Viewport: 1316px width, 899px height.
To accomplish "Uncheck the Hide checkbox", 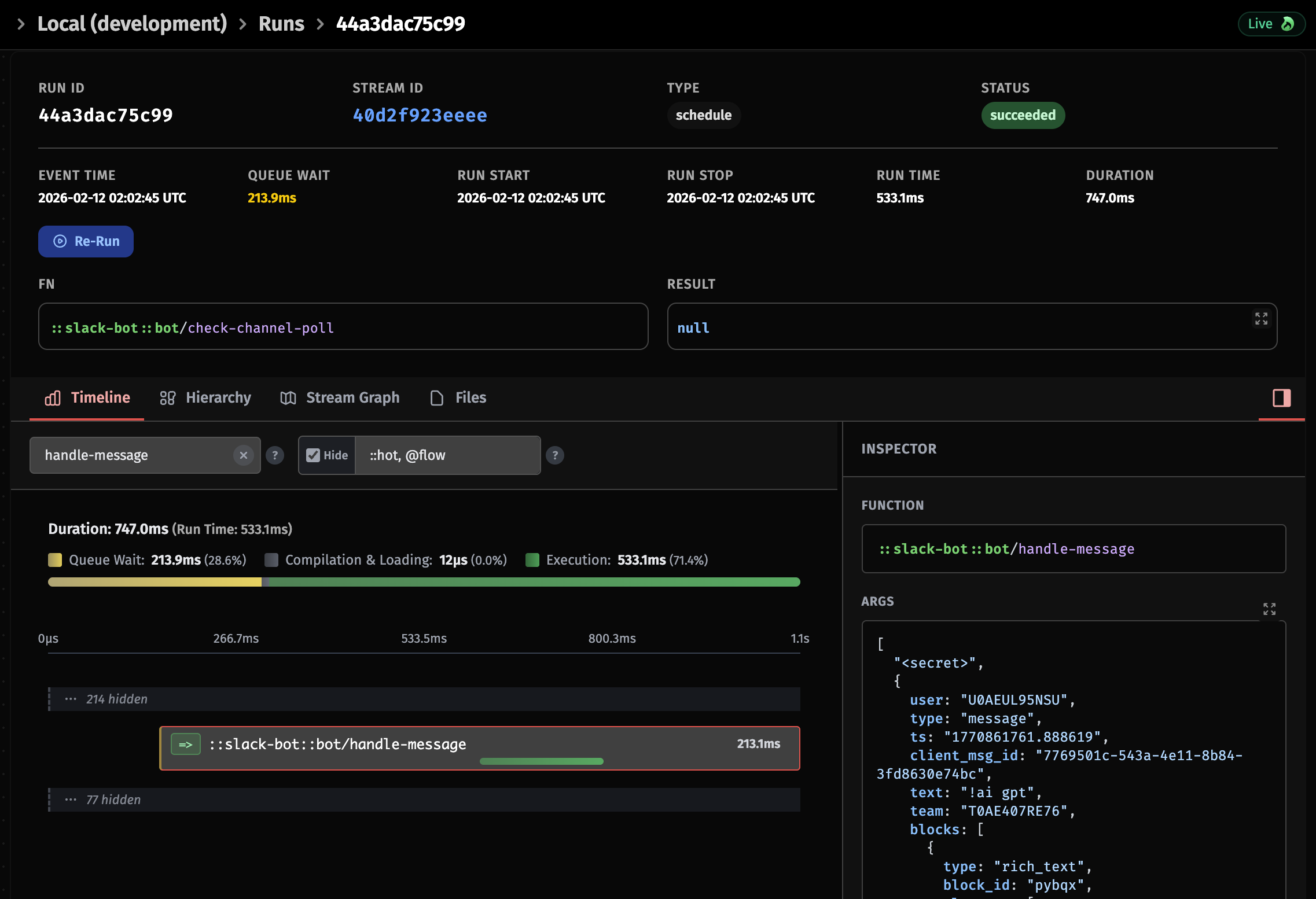I will click(313, 455).
